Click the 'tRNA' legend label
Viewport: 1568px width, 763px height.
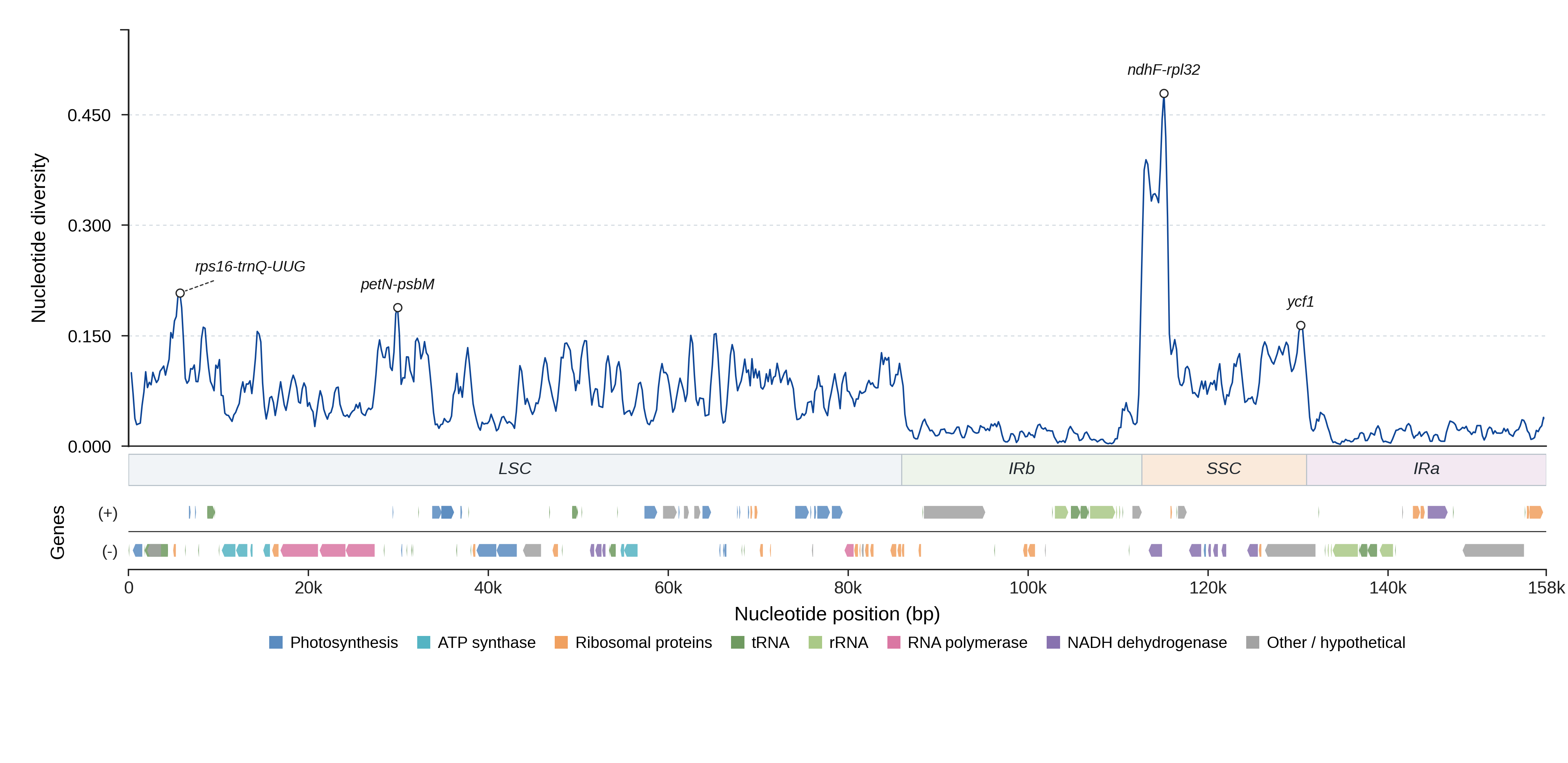(x=771, y=642)
